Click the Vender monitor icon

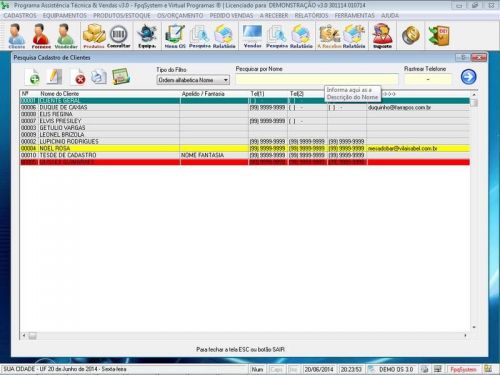coord(252,36)
